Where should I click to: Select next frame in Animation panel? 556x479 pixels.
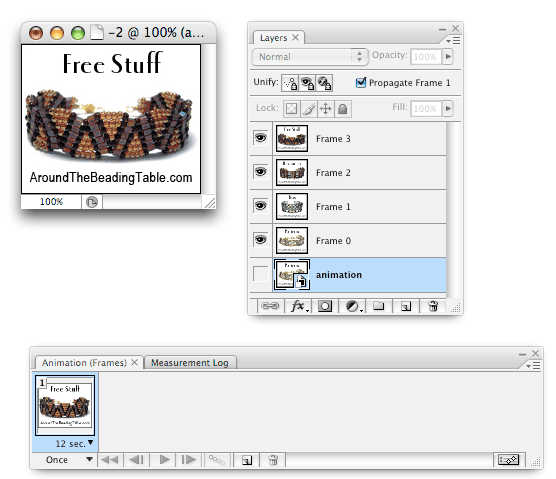[x=189, y=460]
